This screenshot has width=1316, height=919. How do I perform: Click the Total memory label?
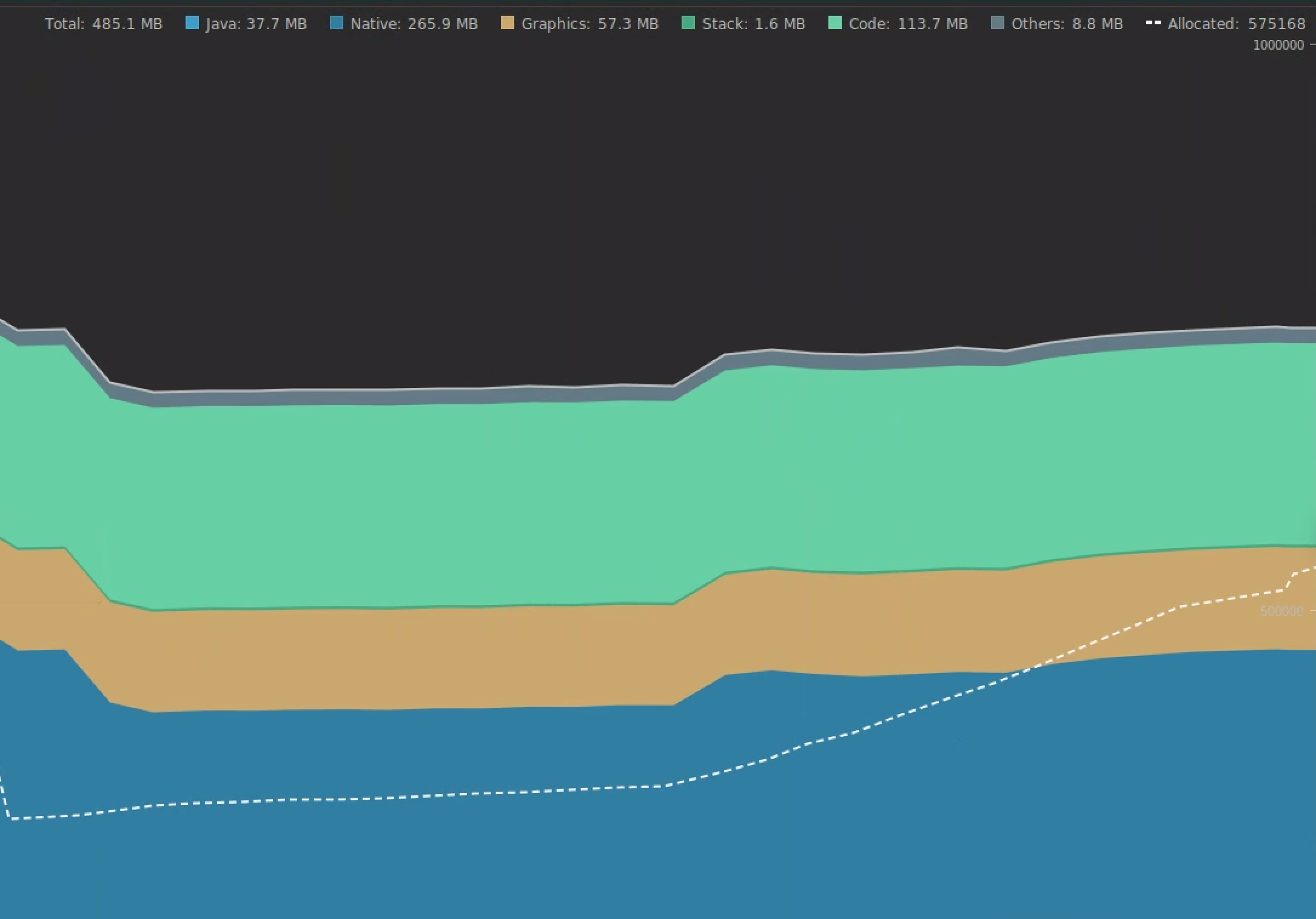(x=104, y=24)
